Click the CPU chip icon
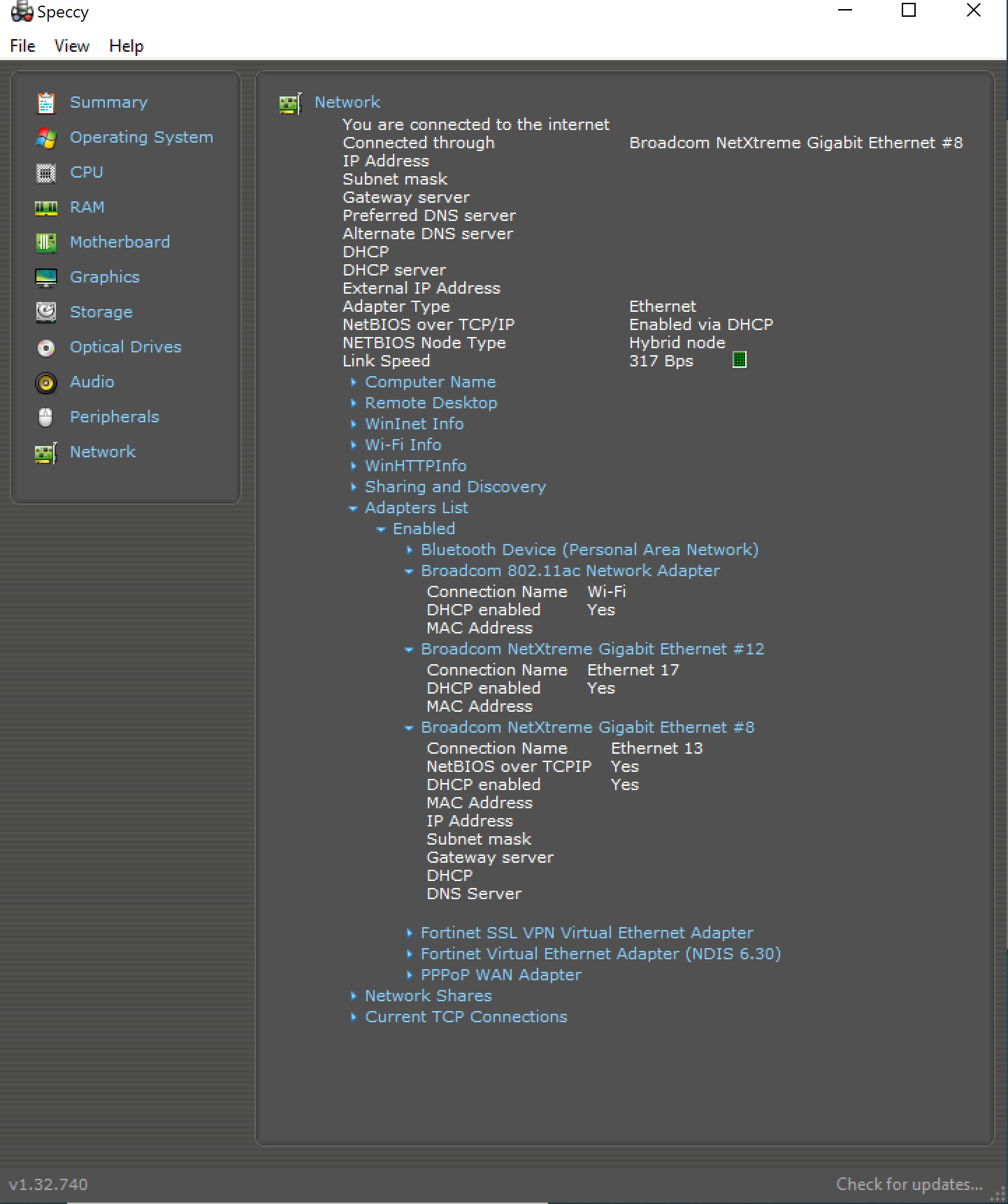This screenshot has height=1204, width=1008. 45,173
